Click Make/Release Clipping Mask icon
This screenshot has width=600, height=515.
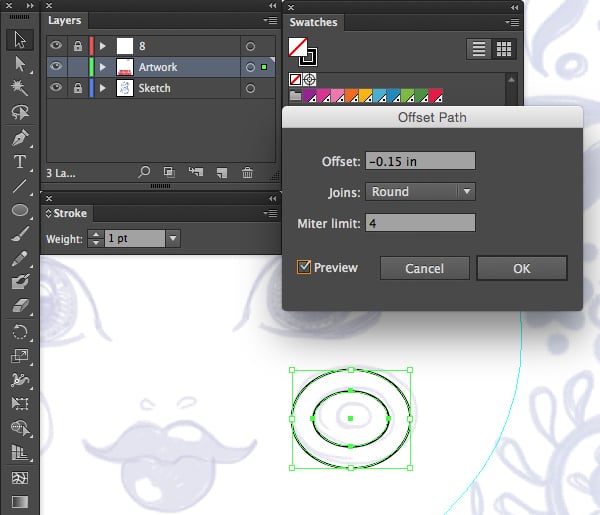pos(169,173)
